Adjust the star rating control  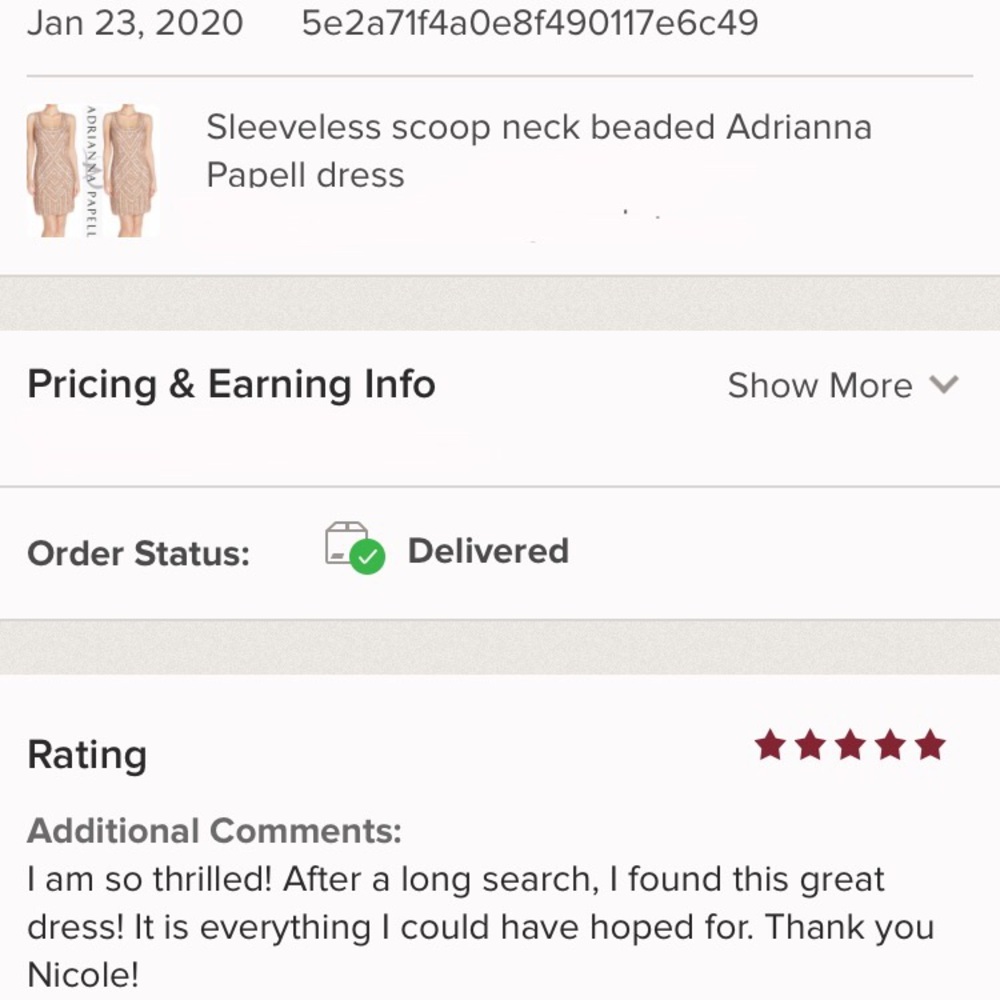(x=850, y=745)
